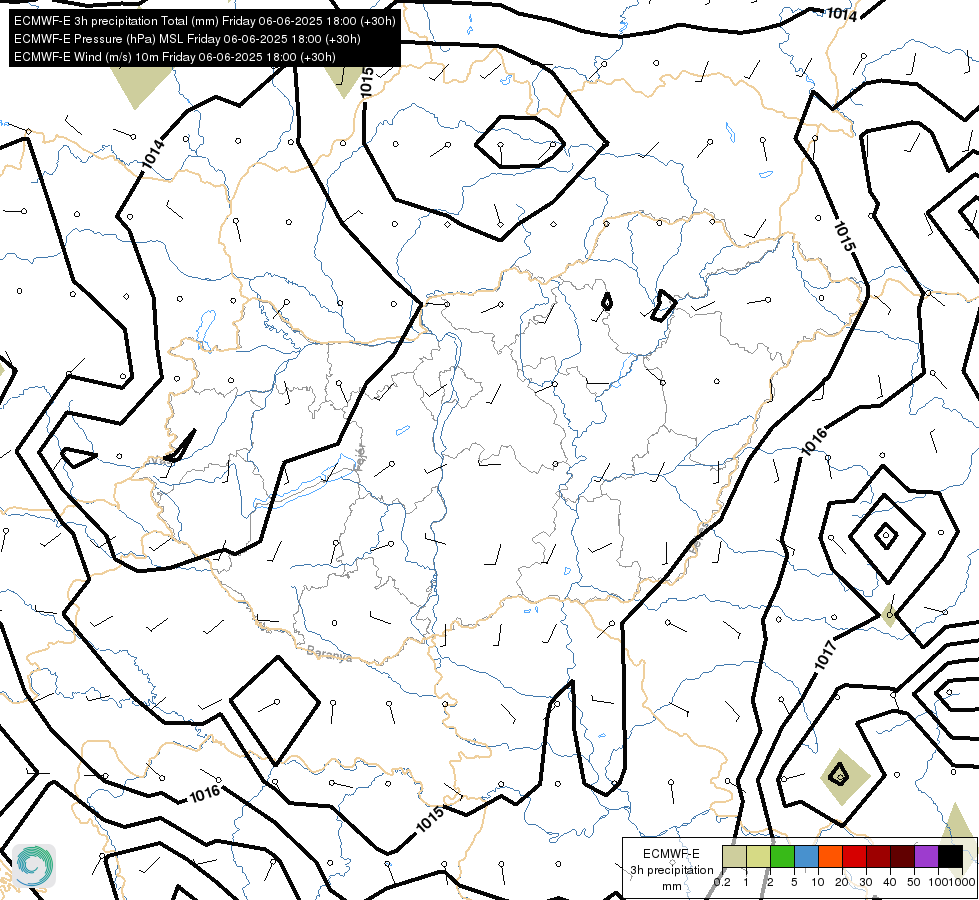Viewport: 979px width, 900px height.
Task: Click the '0.2' legend scale value
Action: pos(722,882)
